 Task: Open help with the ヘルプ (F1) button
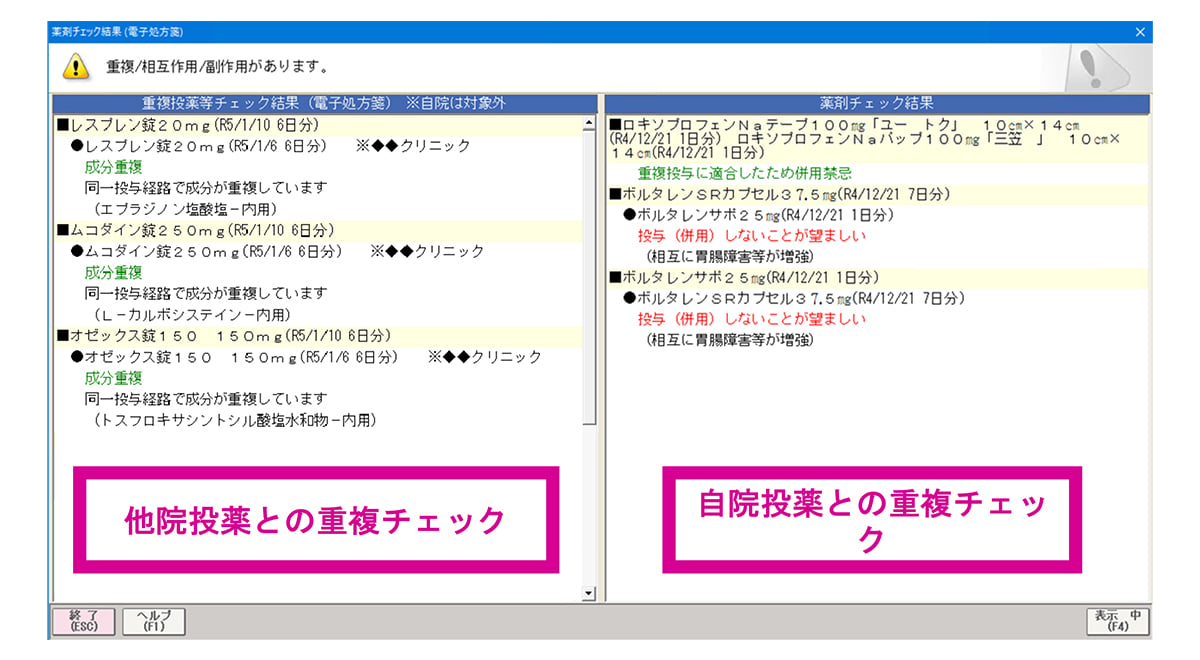click(153, 621)
